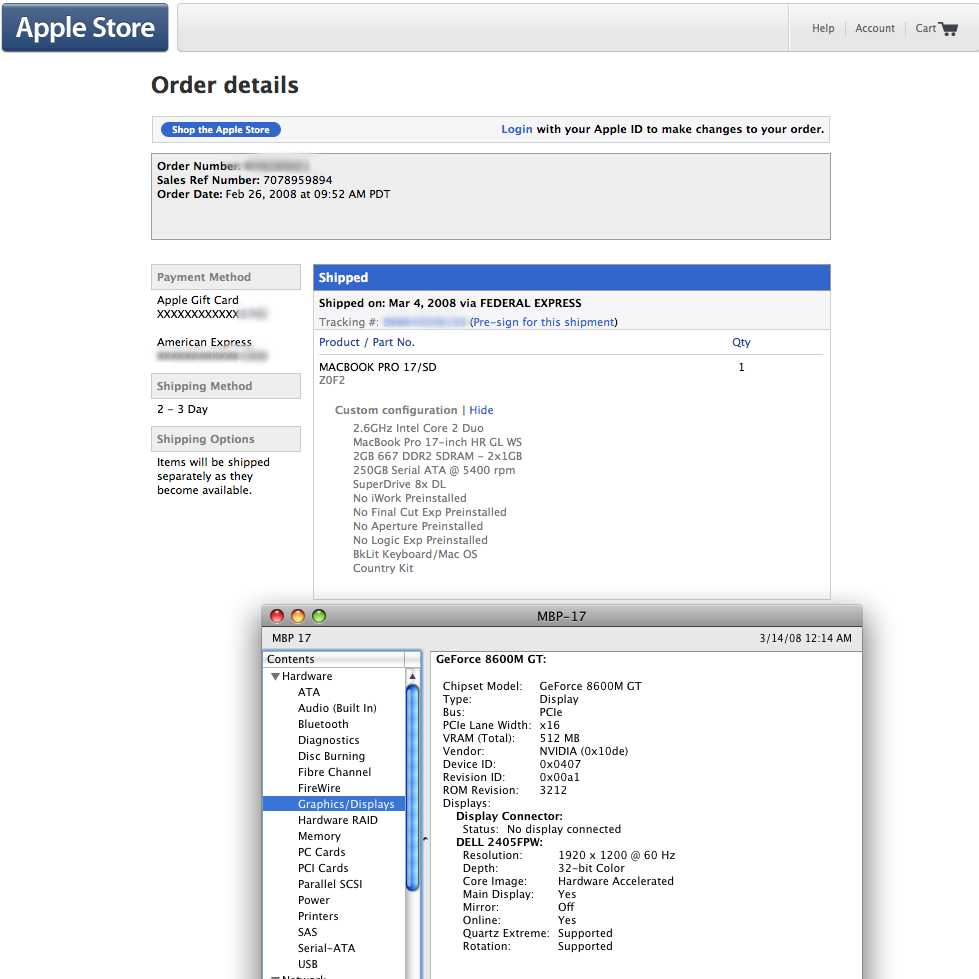Select Memory in the Hardware list
The image size is (979, 979).
(319, 836)
